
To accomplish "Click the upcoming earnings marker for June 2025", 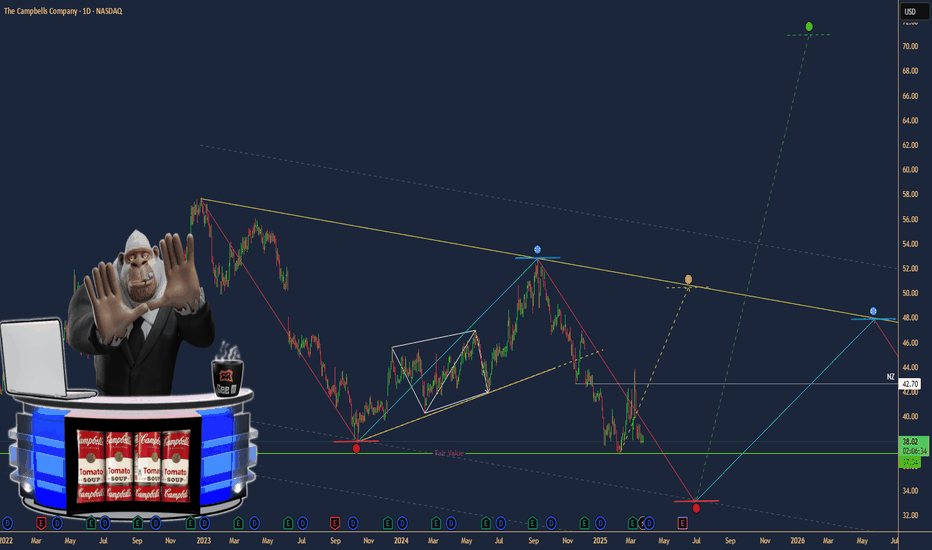I will (x=682, y=523).
